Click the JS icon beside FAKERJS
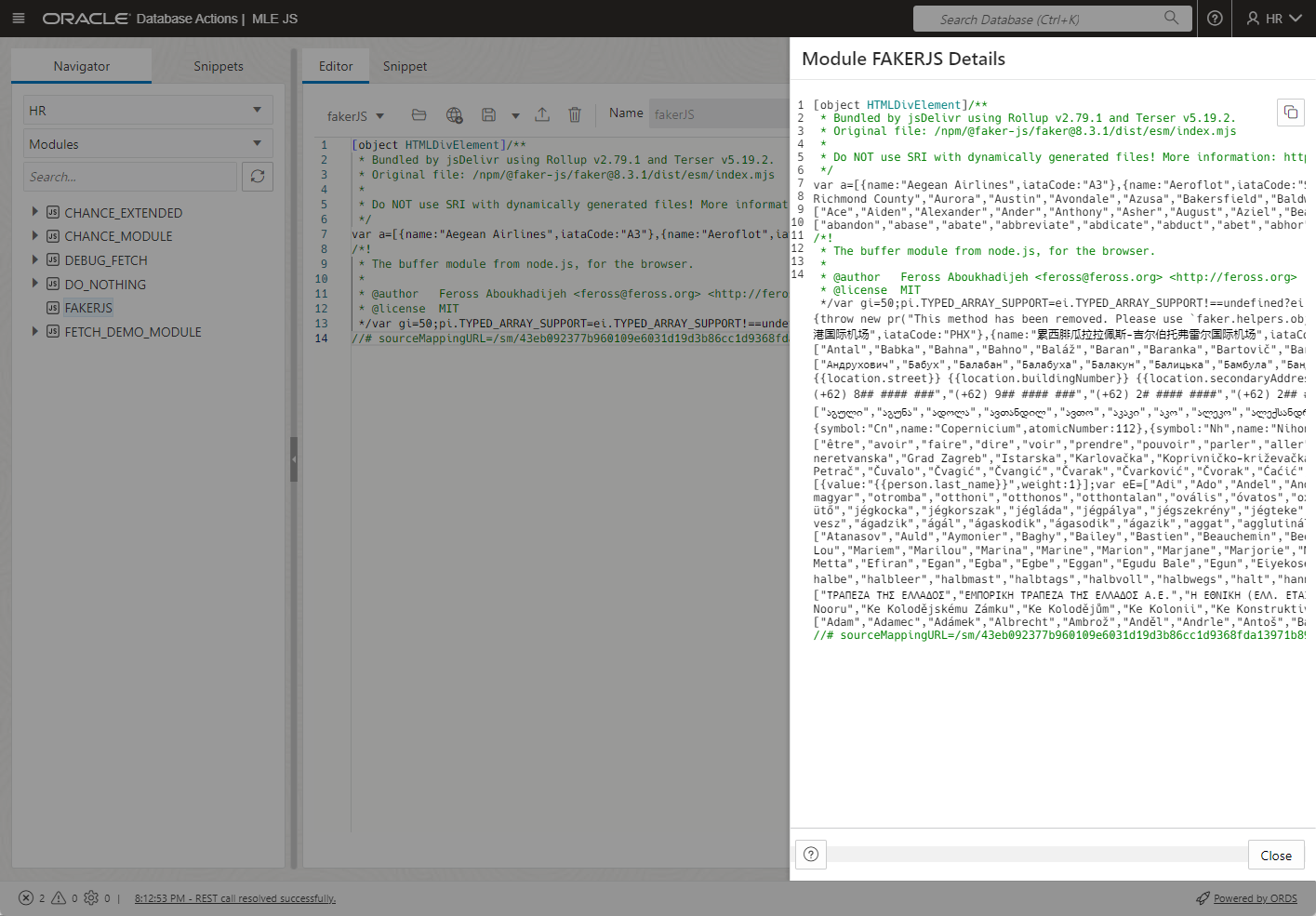Screen dimensions: 1316x916 click(x=53, y=308)
